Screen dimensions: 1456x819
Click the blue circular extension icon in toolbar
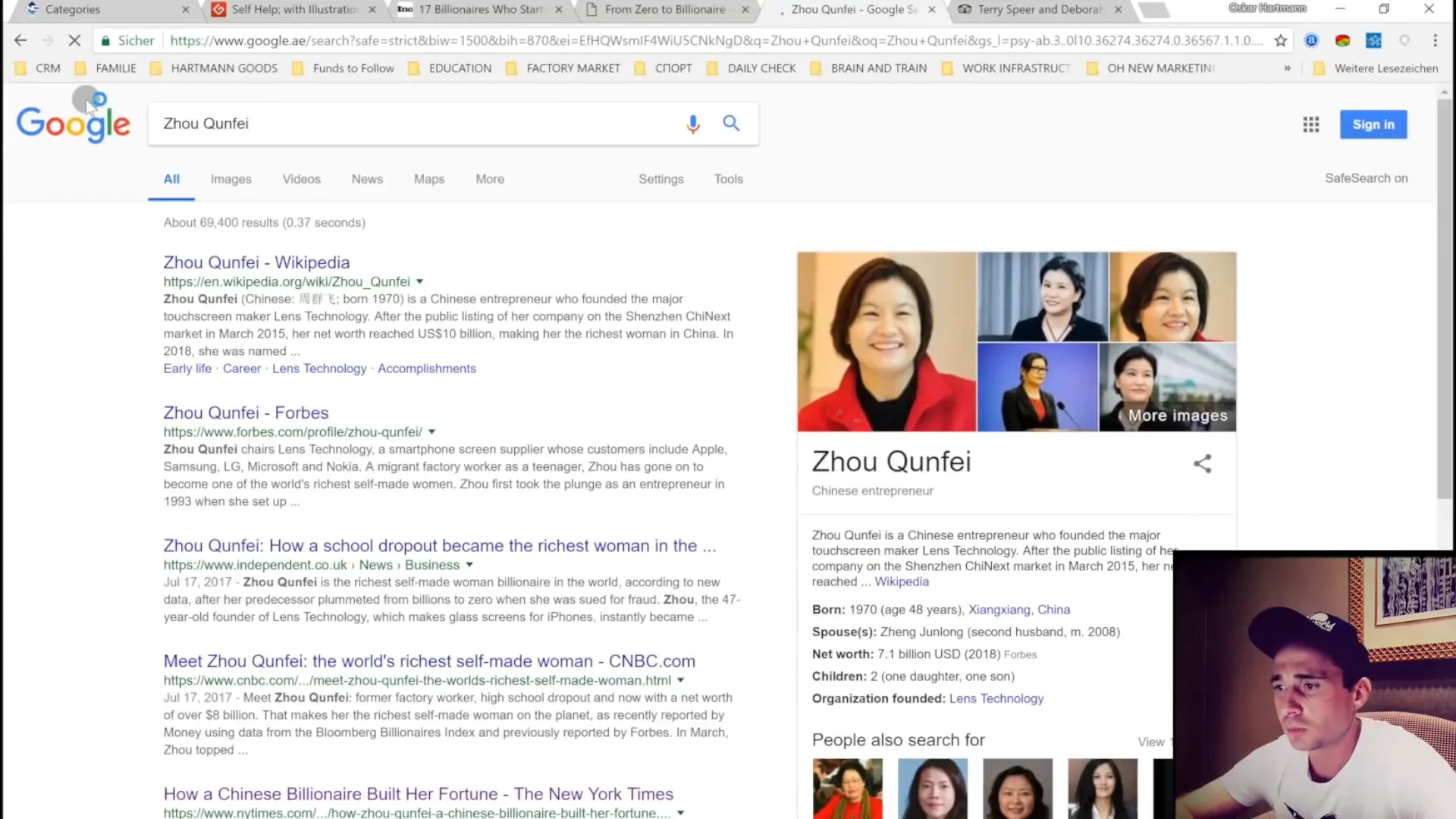[1311, 41]
